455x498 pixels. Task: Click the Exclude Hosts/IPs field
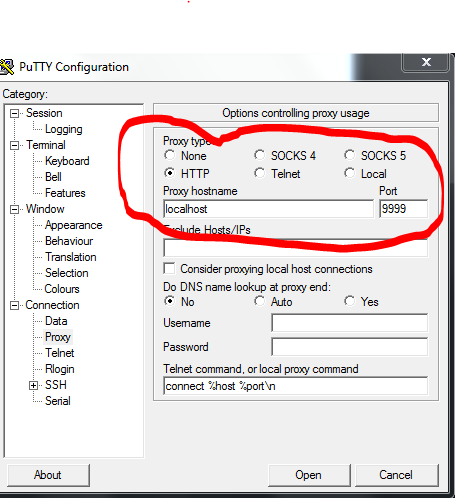pyautogui.click(x=295, y=248)
